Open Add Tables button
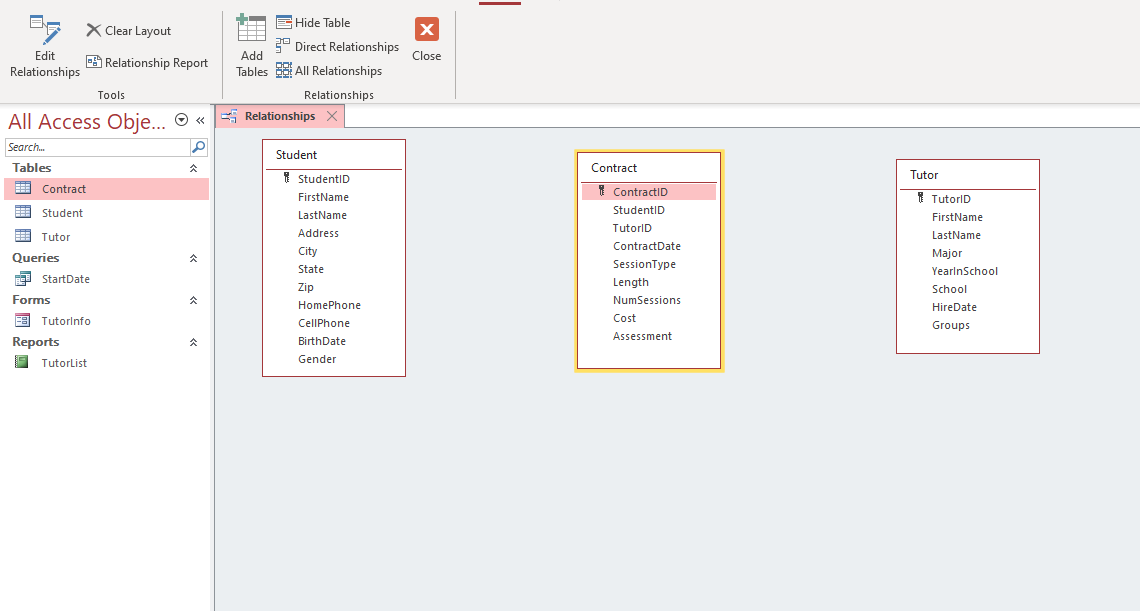 point(252,47)
